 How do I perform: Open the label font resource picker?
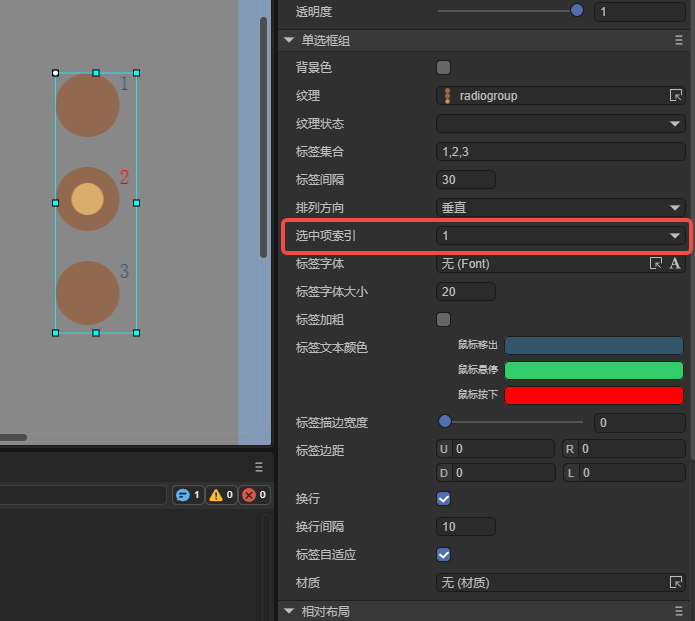656,264
